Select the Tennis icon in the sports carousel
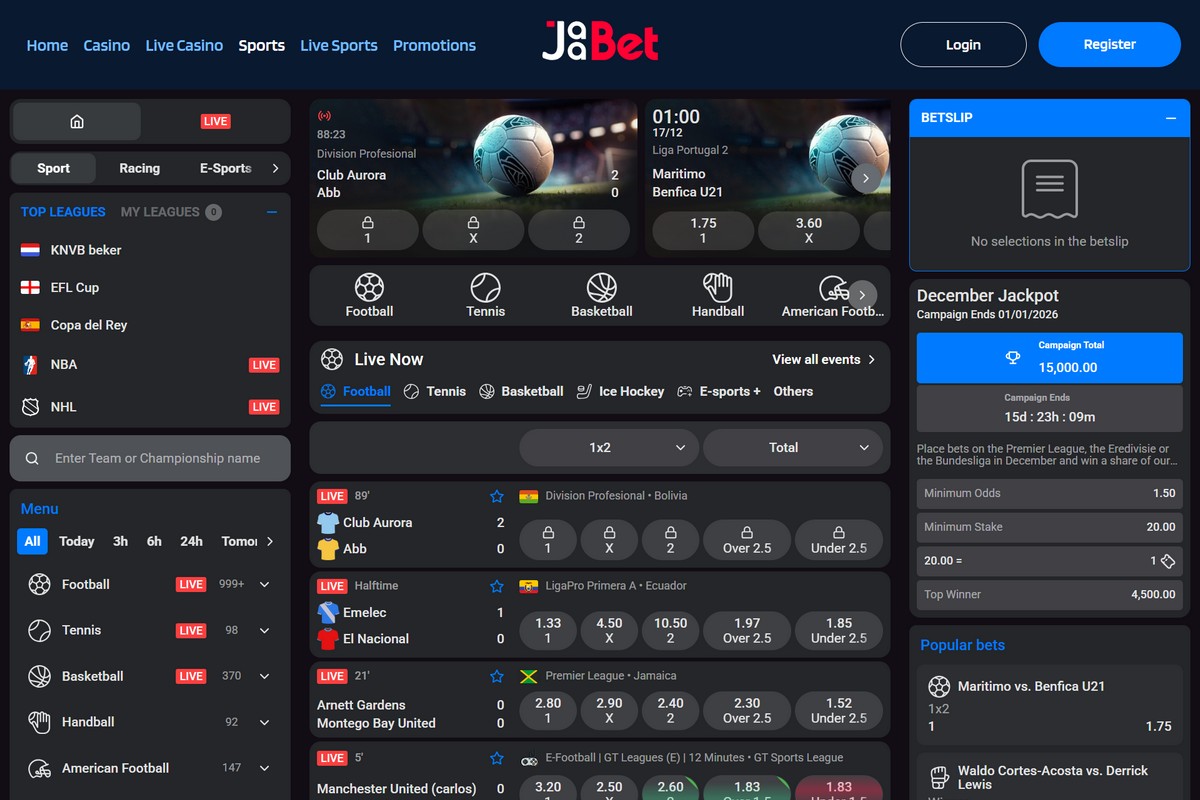 485,294
